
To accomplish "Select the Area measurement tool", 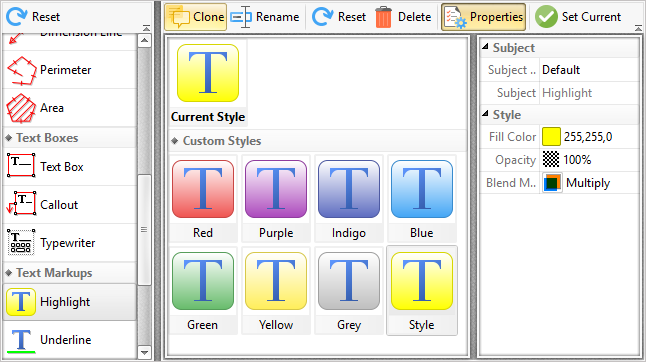I will (x=69, y=108).
